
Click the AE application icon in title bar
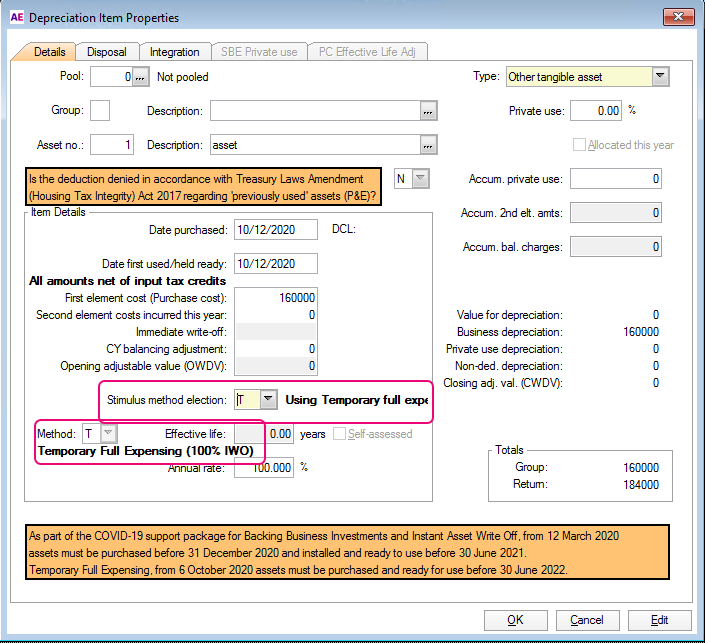coord(15,17)
